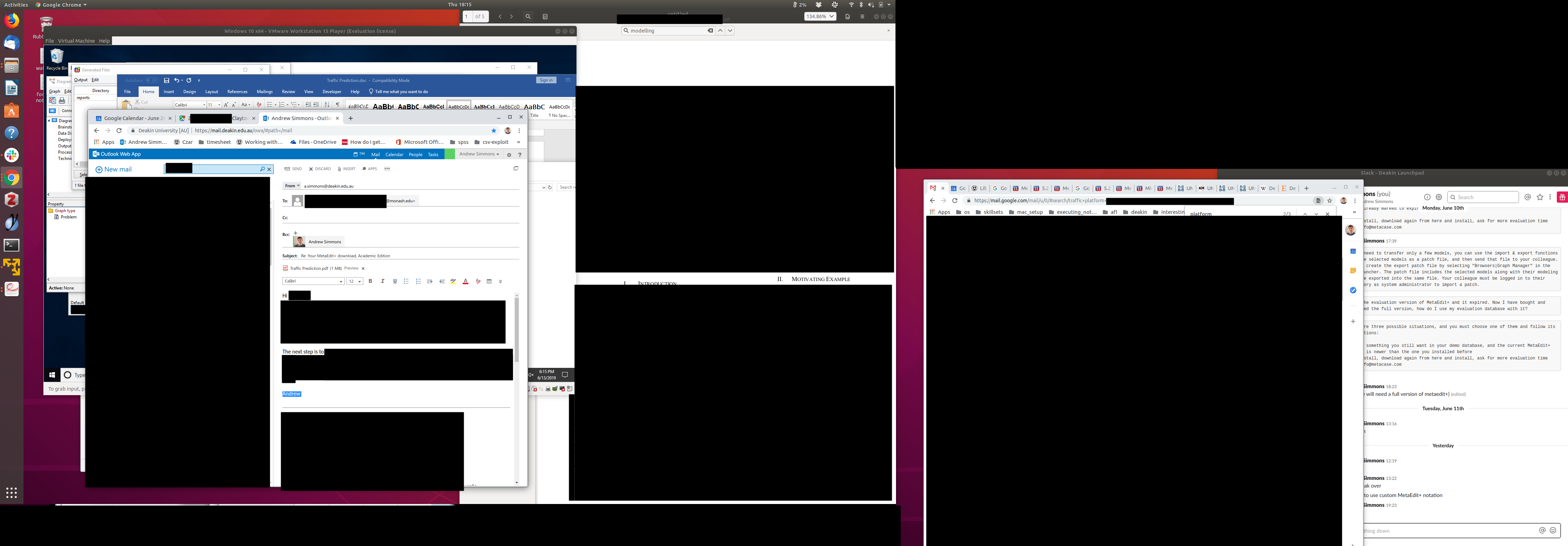Discard the email draft
Viewport: 1568px width, 546px height.
320,169
